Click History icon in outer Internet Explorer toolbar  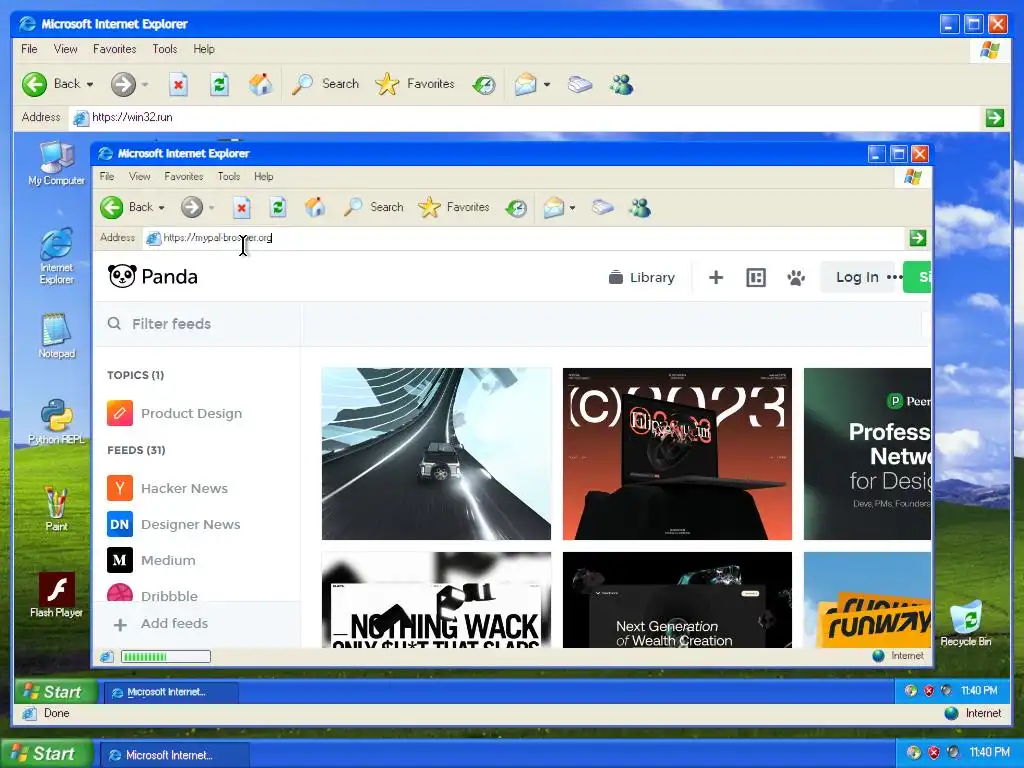tap(484, 84)
